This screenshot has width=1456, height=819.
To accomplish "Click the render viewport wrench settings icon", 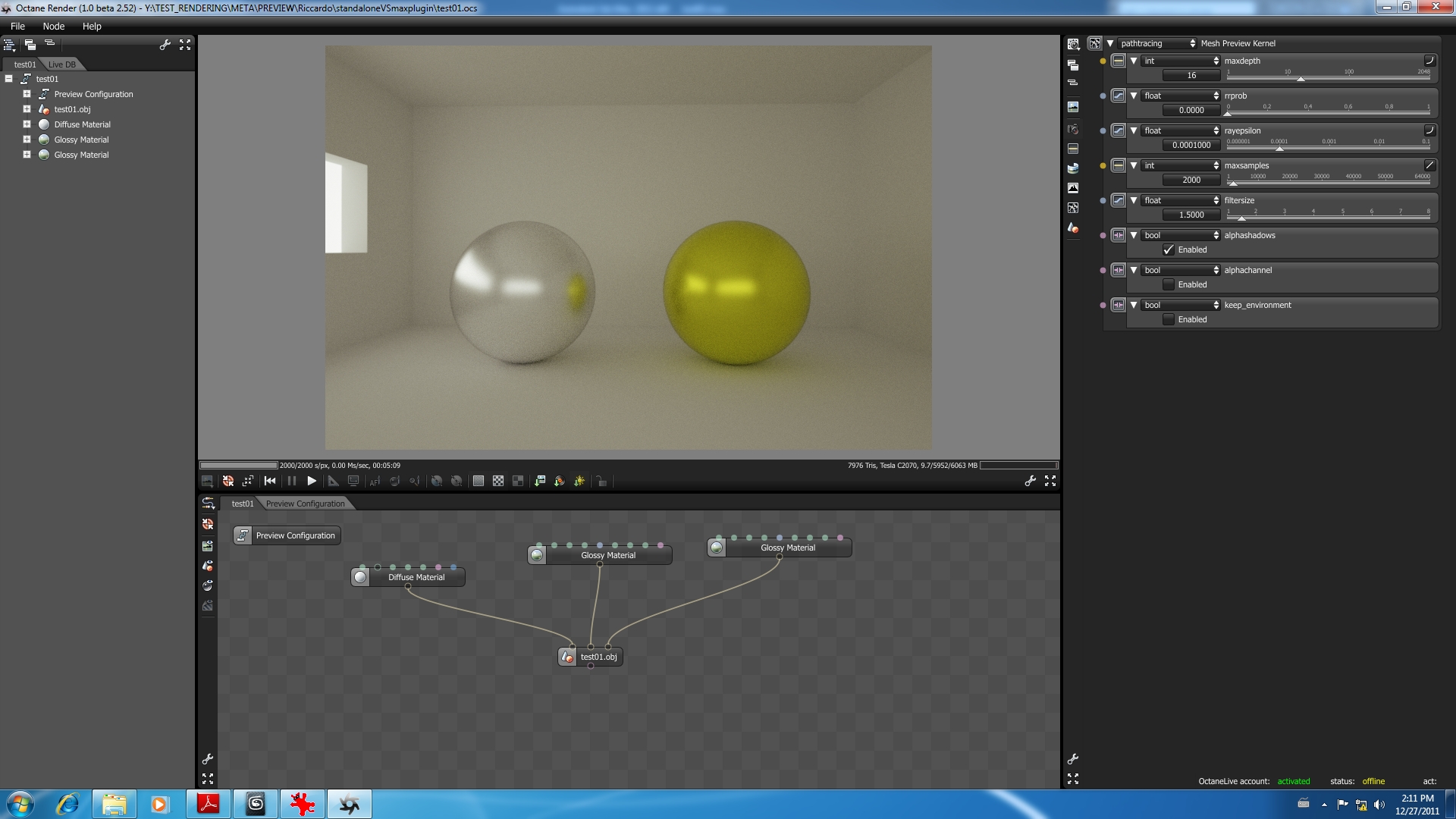I will pos(1030,481).
